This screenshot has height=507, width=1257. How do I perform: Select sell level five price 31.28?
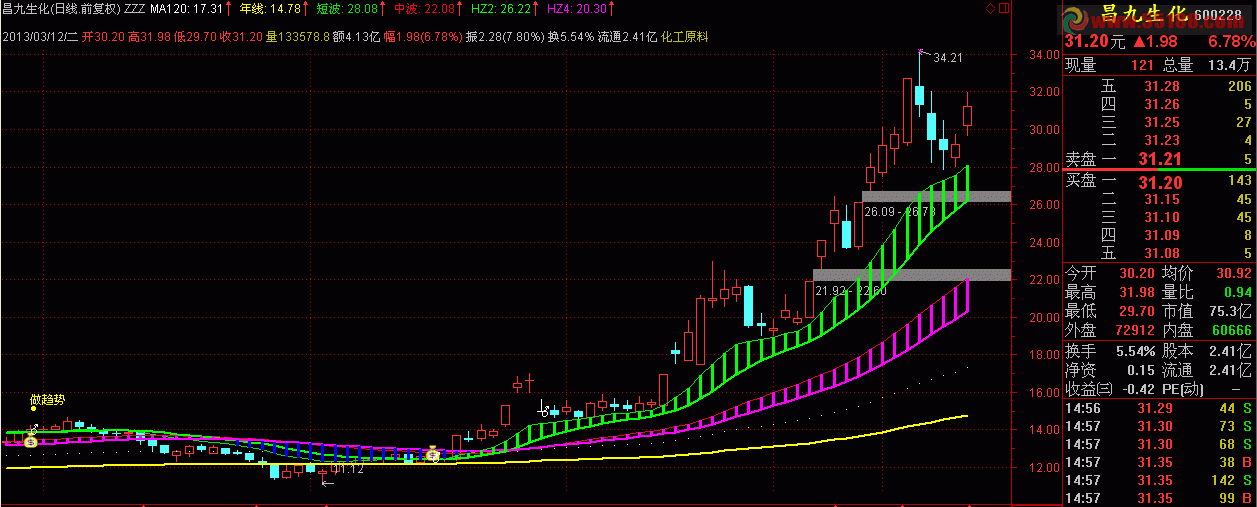point(1162,86)
